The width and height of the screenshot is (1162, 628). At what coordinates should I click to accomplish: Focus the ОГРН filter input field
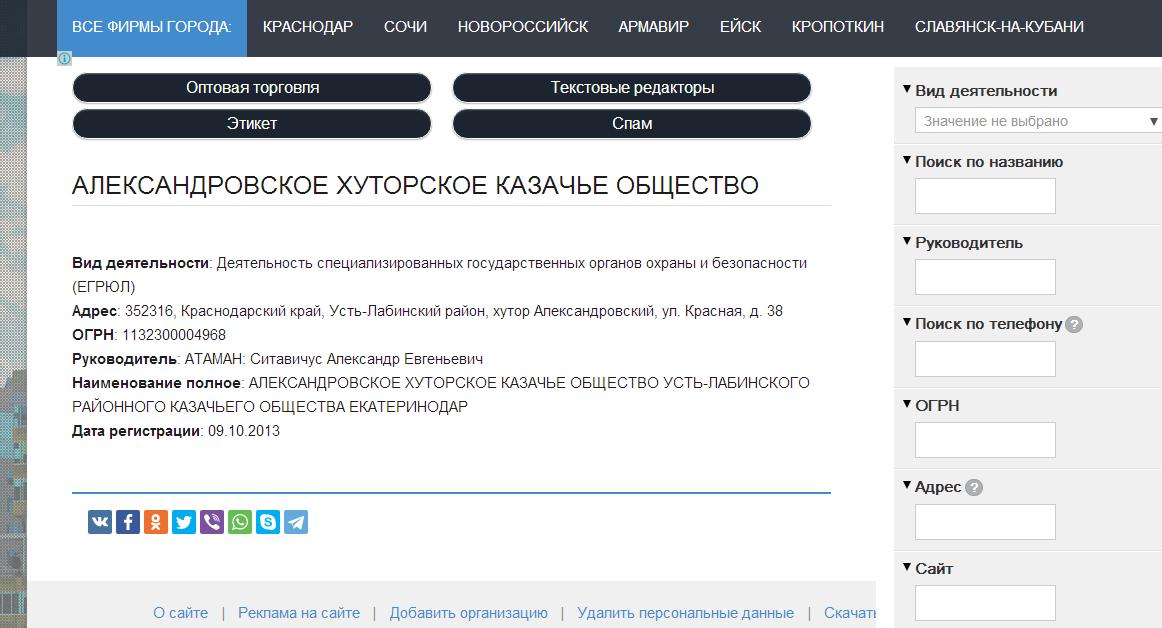pyautogui.click(x=985, y=440)
